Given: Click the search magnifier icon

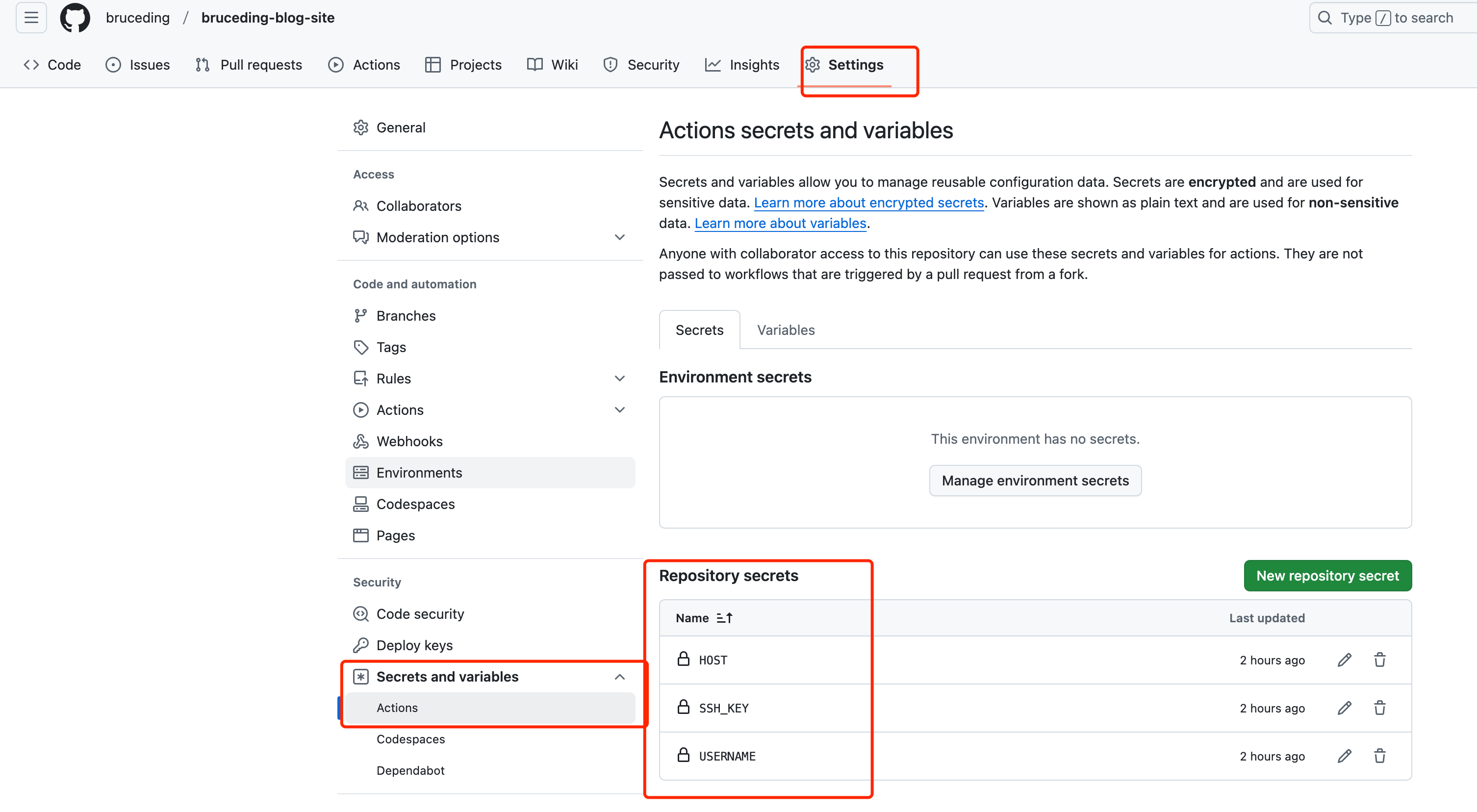Looking at the screenshot, I should 1324,18.
